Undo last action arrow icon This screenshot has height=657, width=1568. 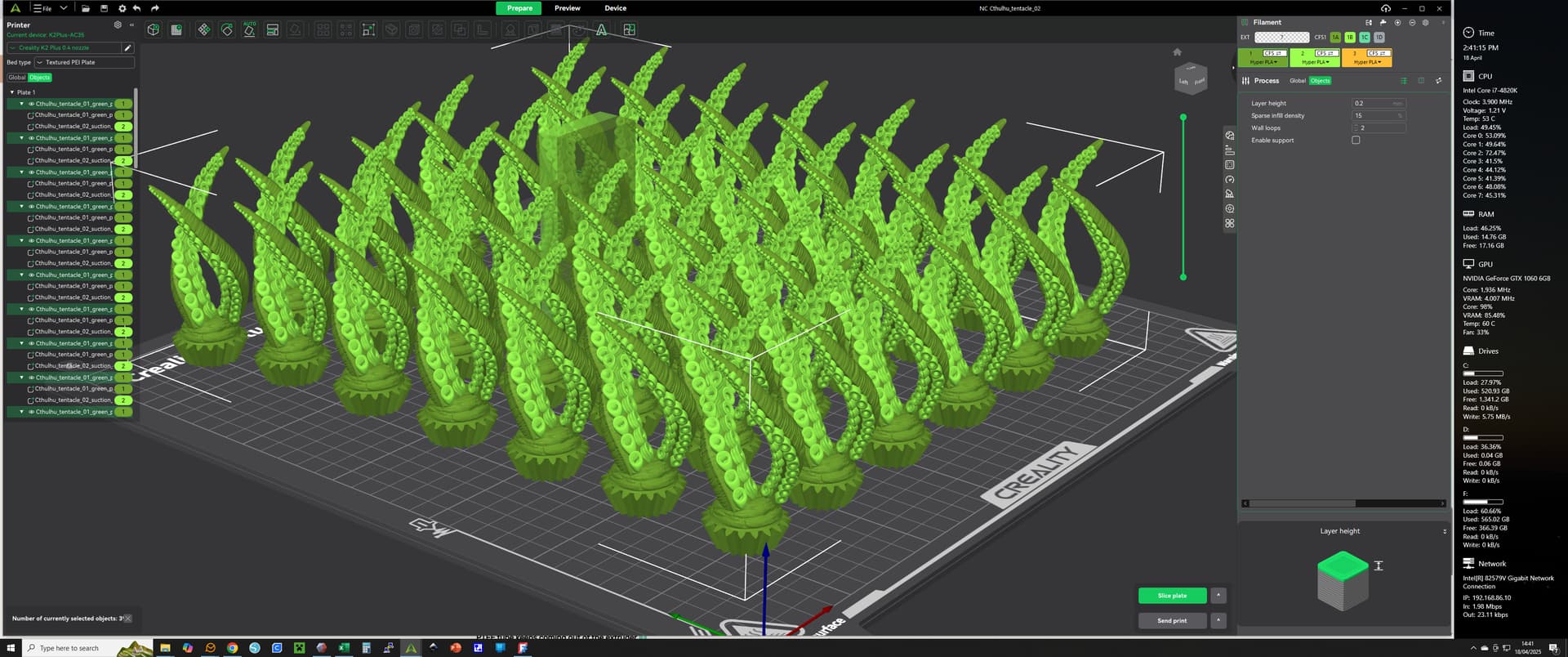coord(136,8)
